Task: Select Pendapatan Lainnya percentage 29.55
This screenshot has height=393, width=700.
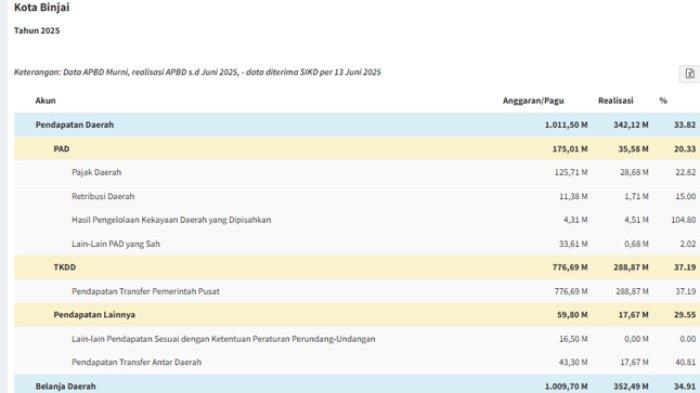Action: (685, 314)
